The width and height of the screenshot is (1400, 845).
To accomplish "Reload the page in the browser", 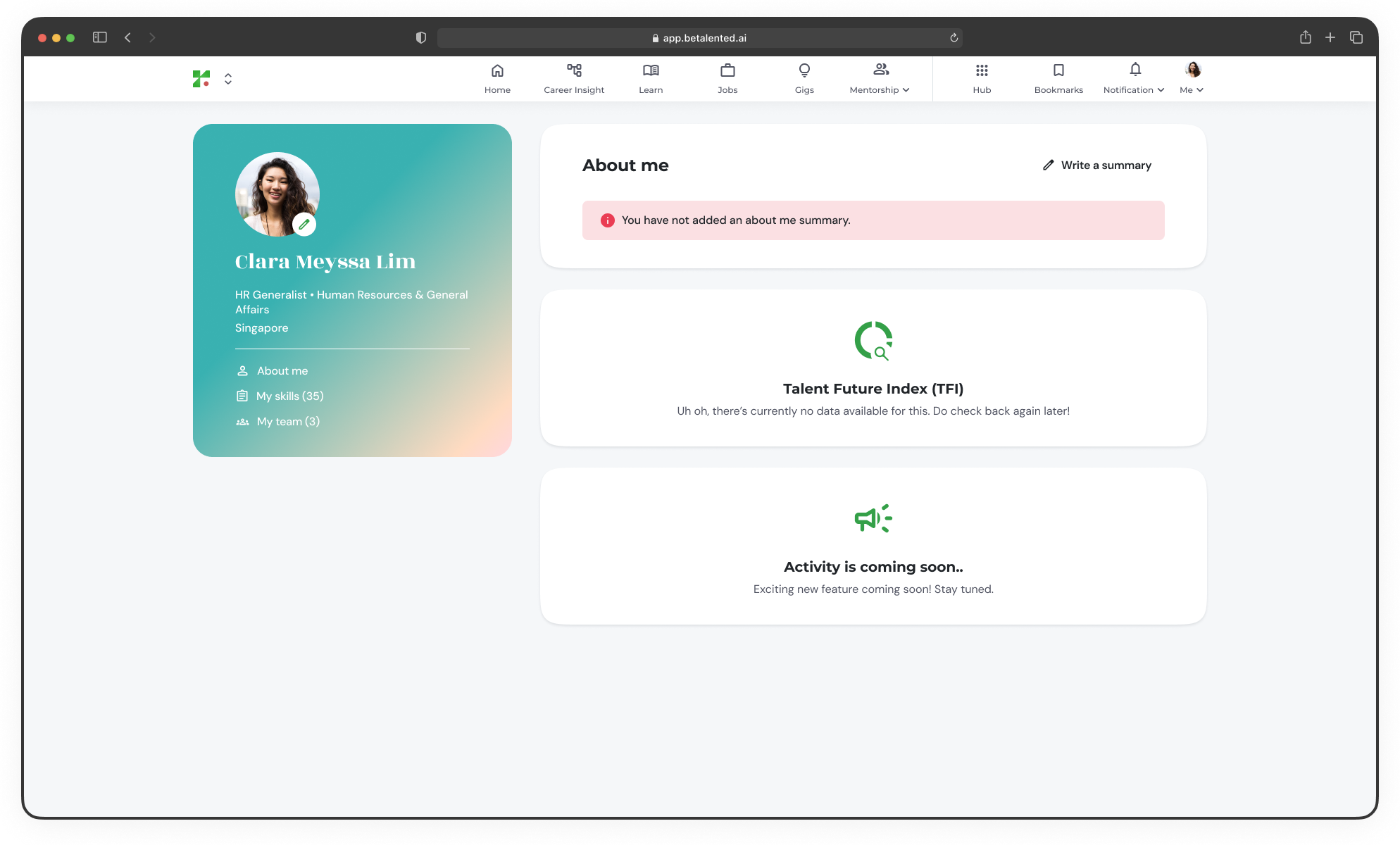I will (954, 38).
